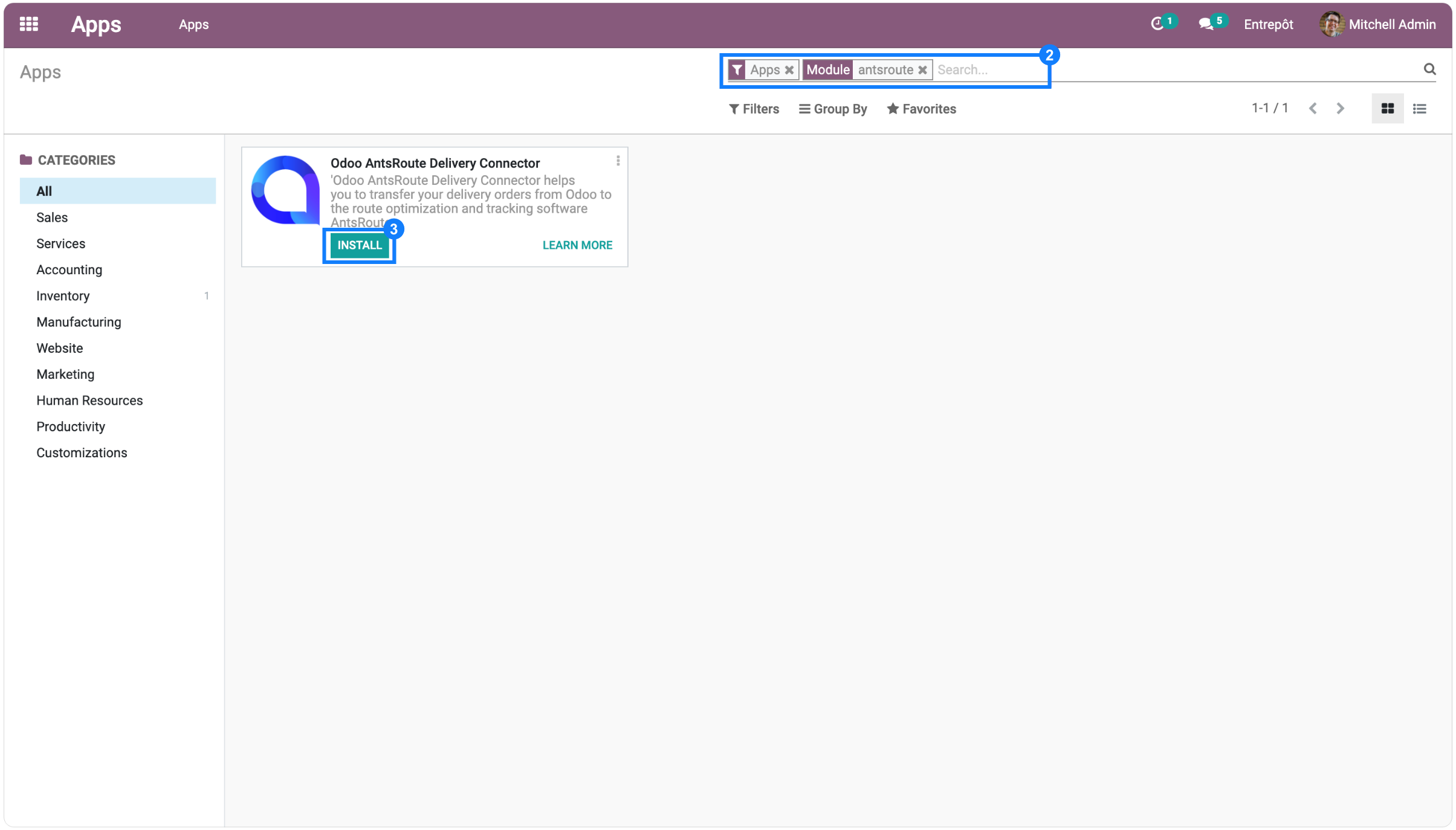The height and width of the screenshot is (830, 1456).
Task: Select the Productivity category
Action: point(117,426)
